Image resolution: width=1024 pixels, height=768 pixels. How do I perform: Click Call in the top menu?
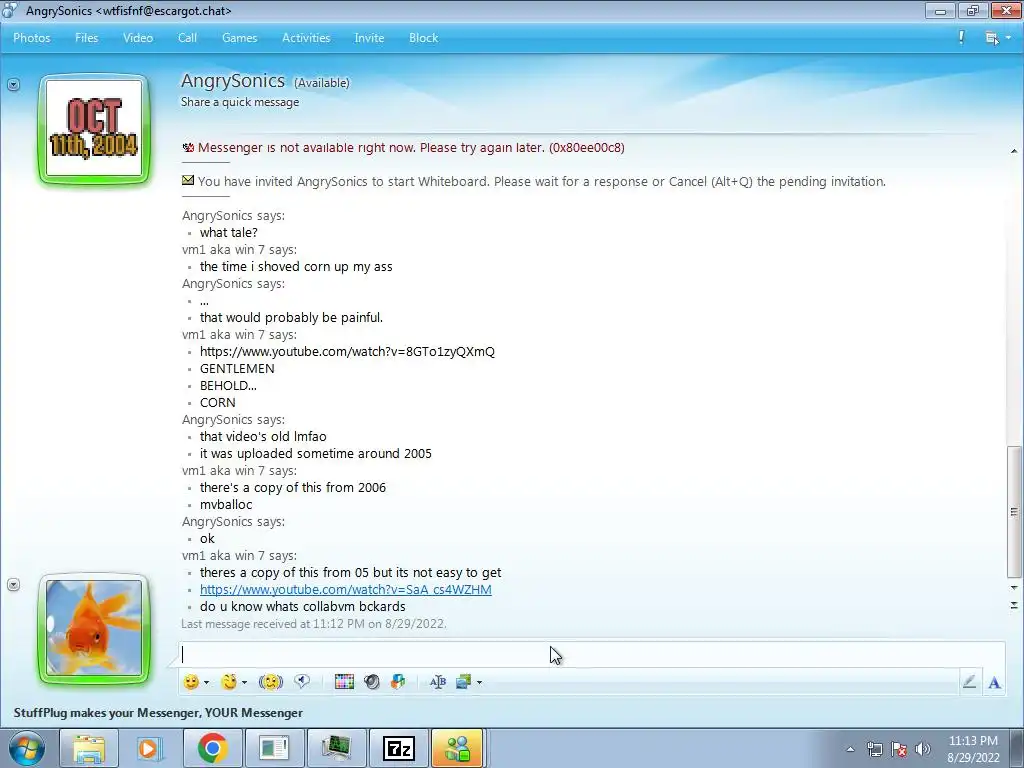187,38
